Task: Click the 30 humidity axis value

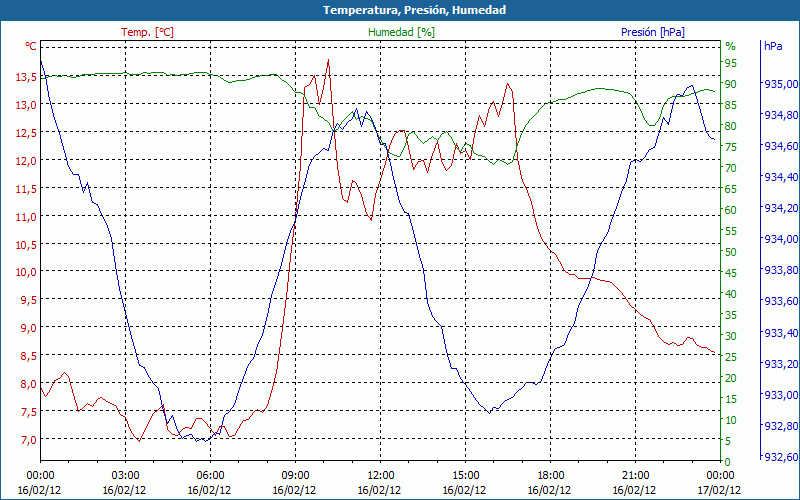Action: (x=731, y=336)
